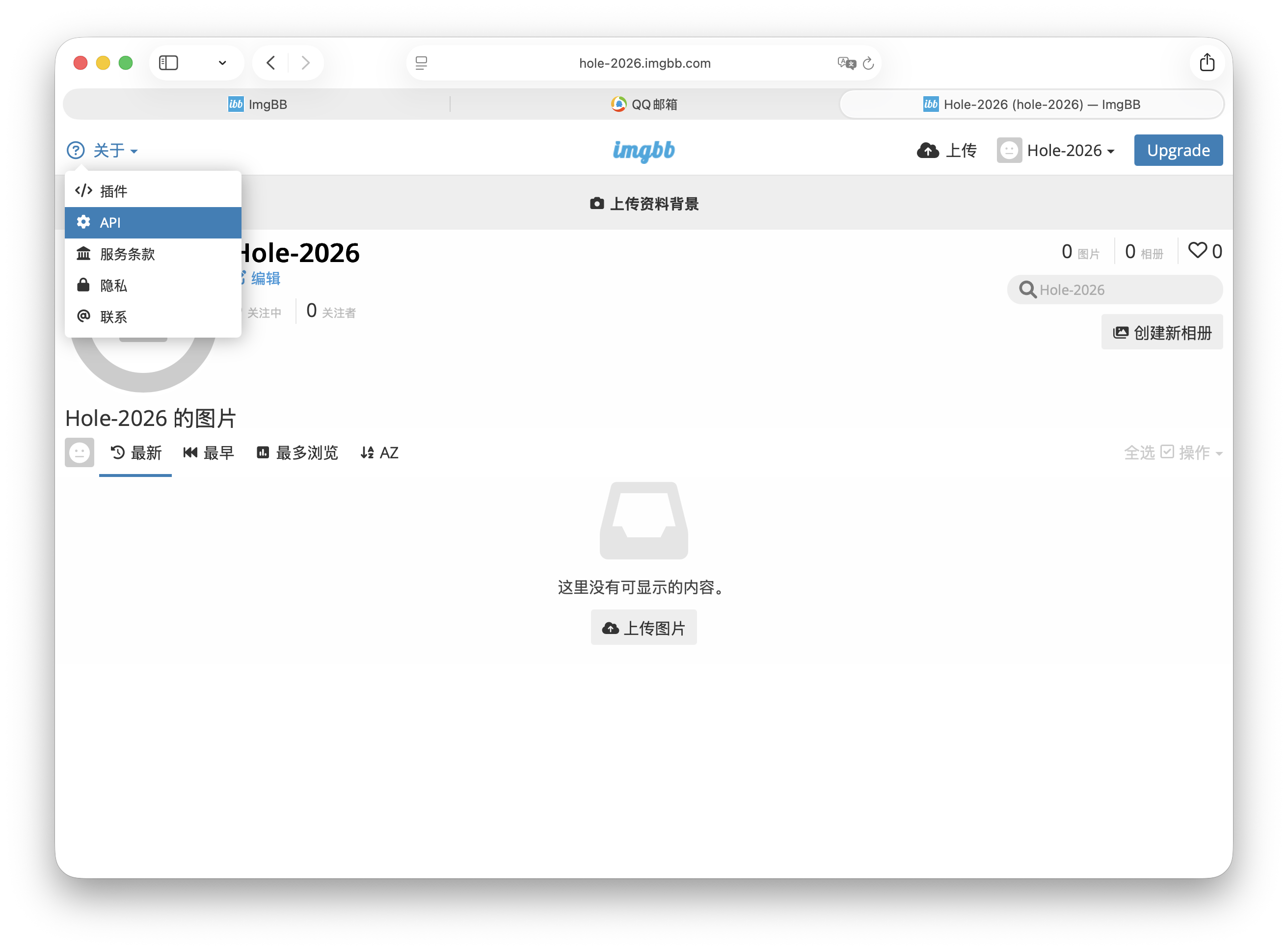1288x951 pixels.
Task: Open the sidebar toggle icon
Action: 168,63
